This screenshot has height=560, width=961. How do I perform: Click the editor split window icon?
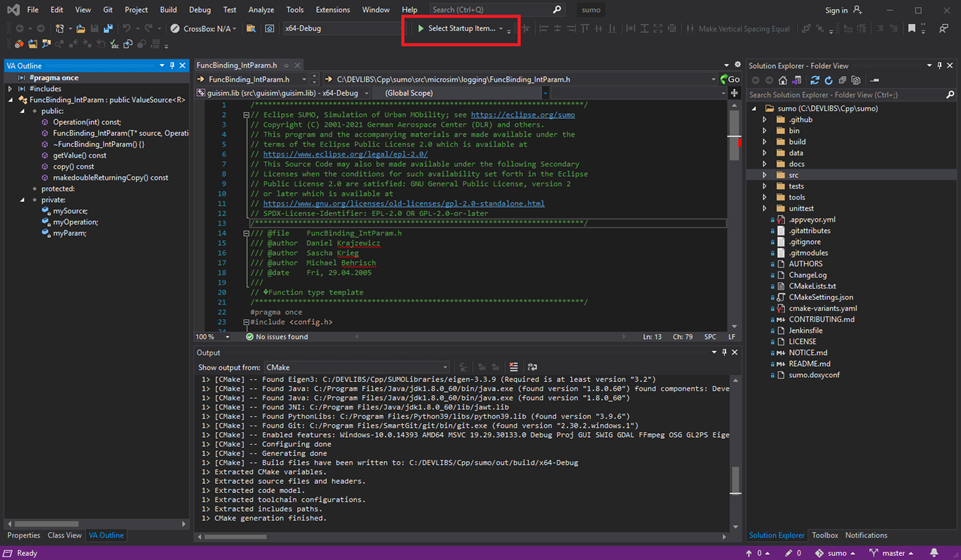734,93
